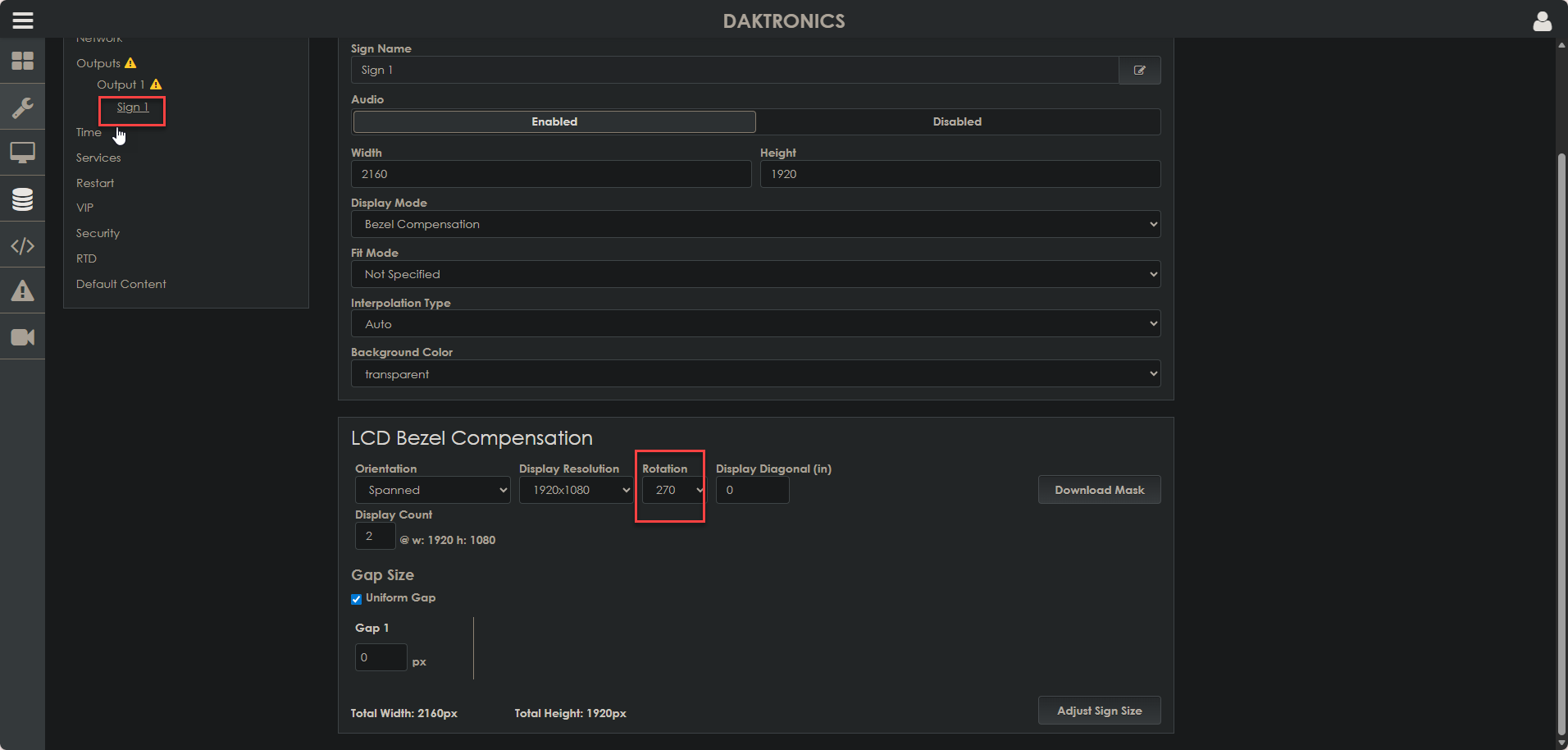Viewport: 1568px width, 750px height.
Task: Open the hamburger menu icon
Action: (23, 21)
